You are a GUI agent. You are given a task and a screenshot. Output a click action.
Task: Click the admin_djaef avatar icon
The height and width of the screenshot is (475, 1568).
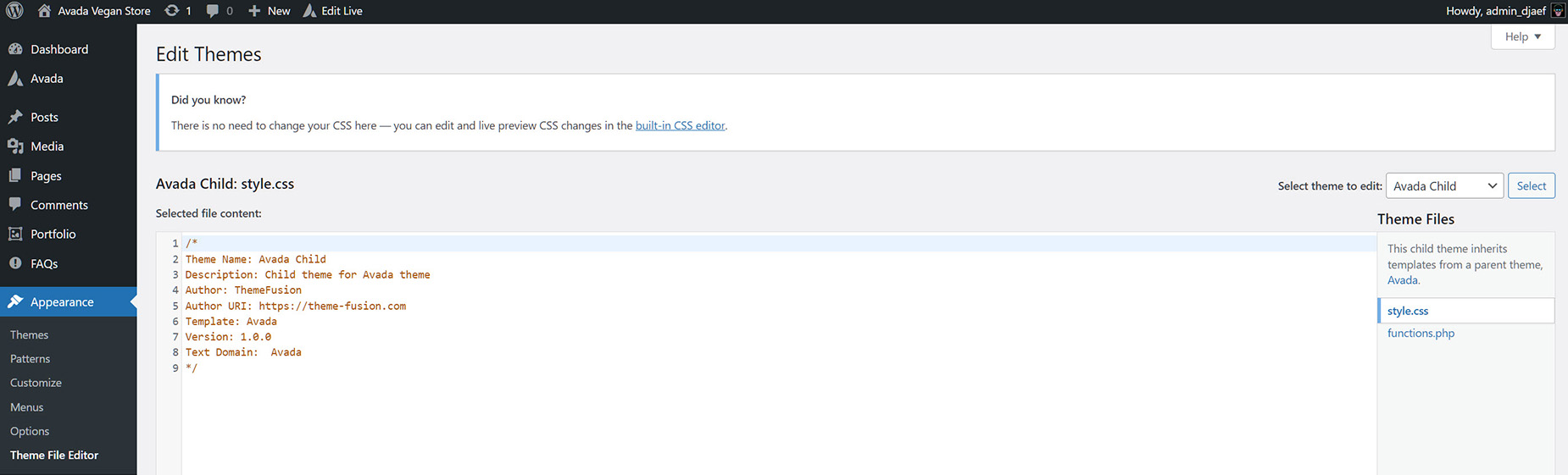point(1558,11)
